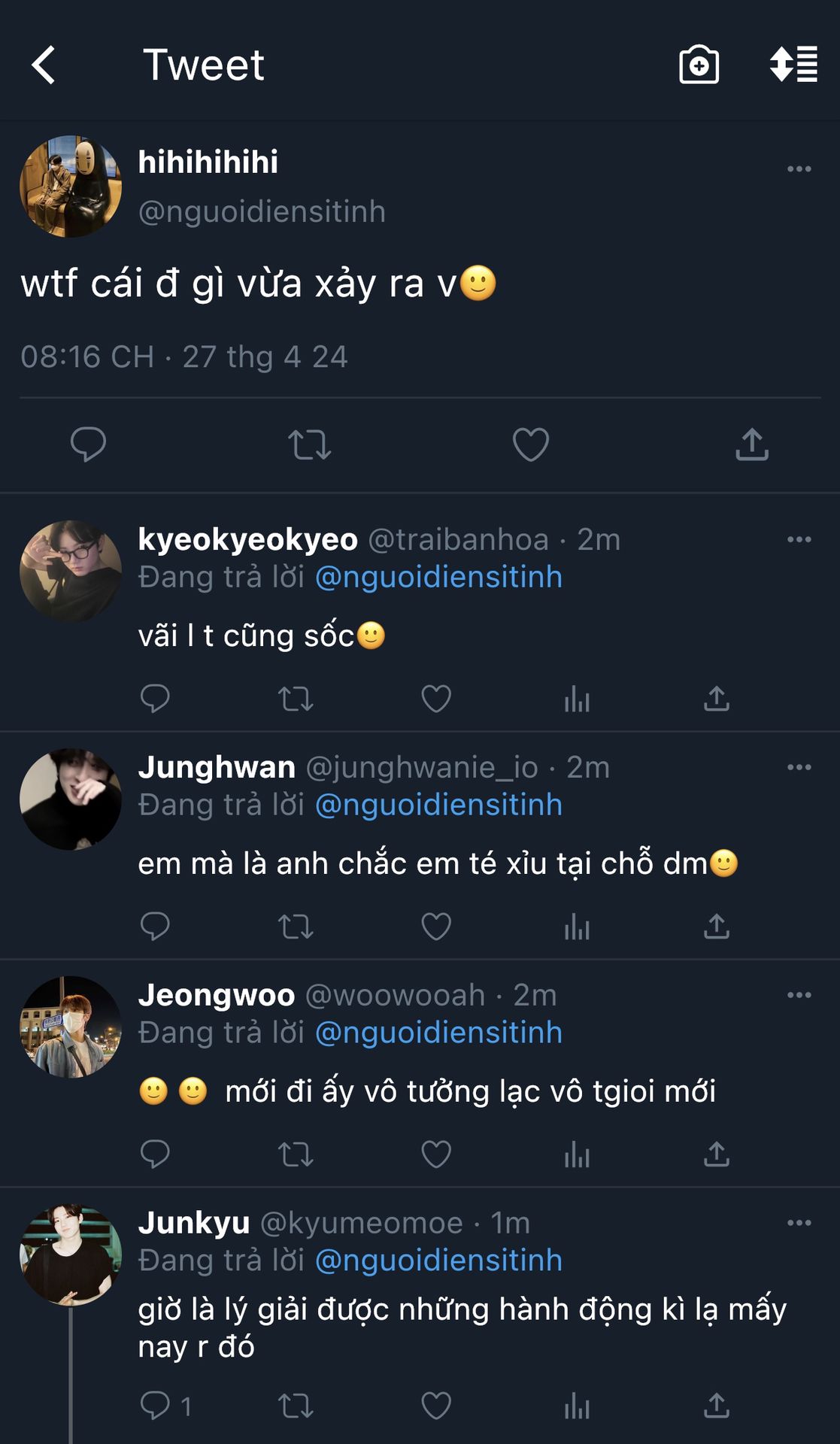The height and width of the screenshot is (1444, 840).
Task: Share the main hihihihihi tweet
Action: point(751,444)
